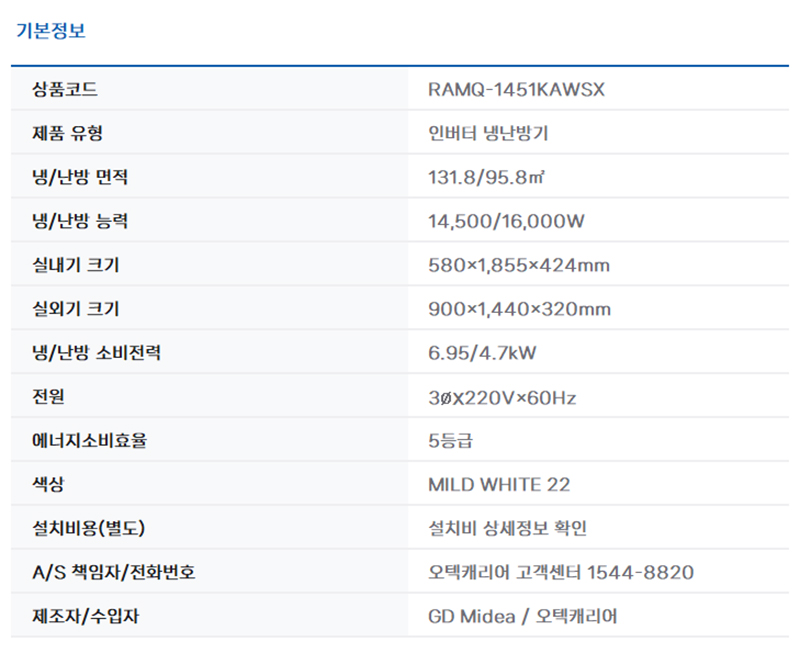Select the 냉/난방 면적 label
The width and height of the screenshot is (800, 664).
pos(80,178)
